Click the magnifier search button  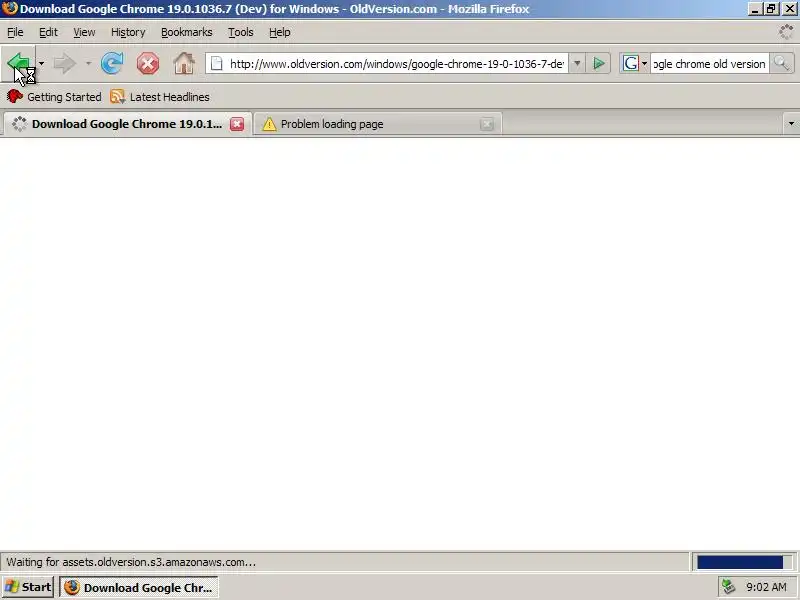[x=782, y=64]
